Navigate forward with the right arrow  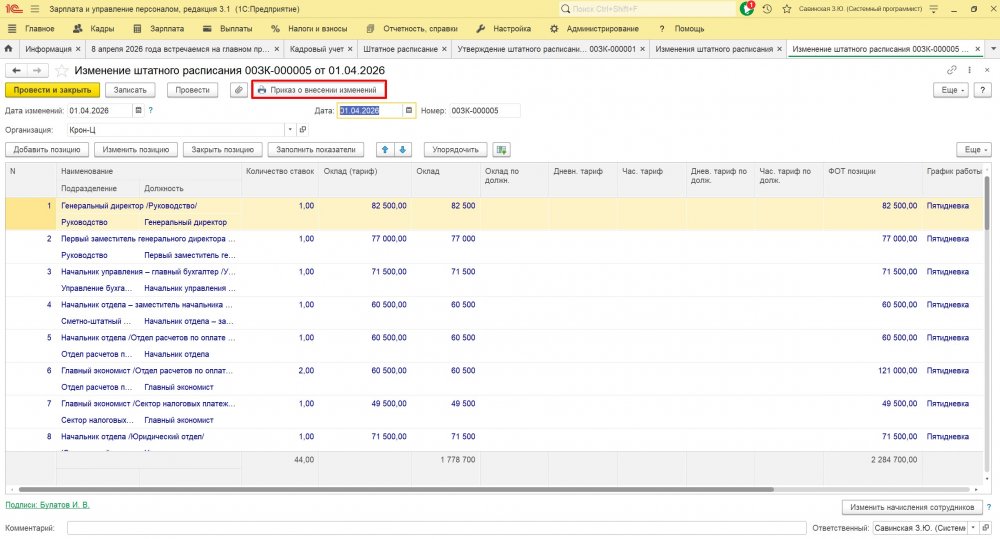tap(37, 70)
